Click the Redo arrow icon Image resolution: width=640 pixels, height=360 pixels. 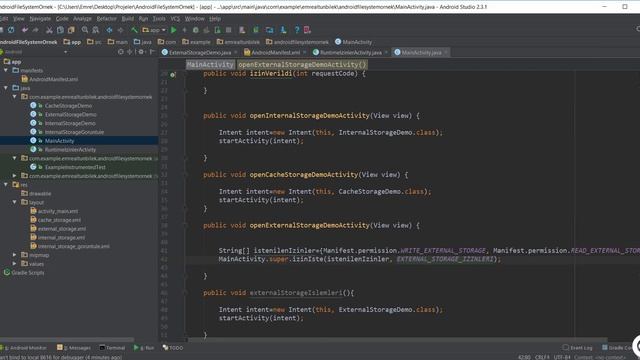pyautogui.click(x=36, y=30)
